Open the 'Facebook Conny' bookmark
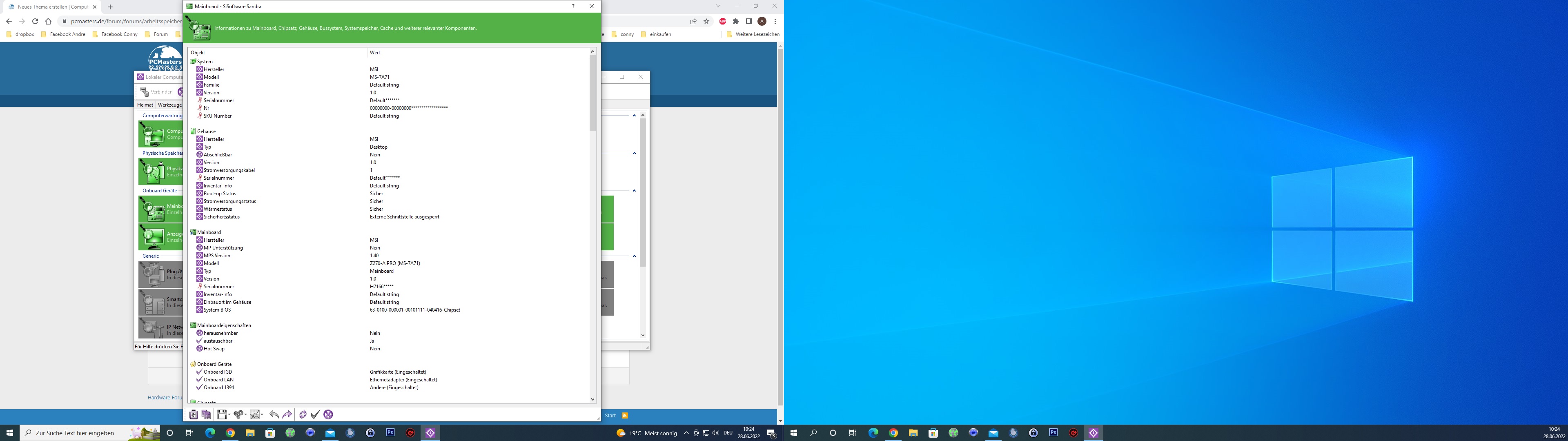 click(x=115, y=34)
